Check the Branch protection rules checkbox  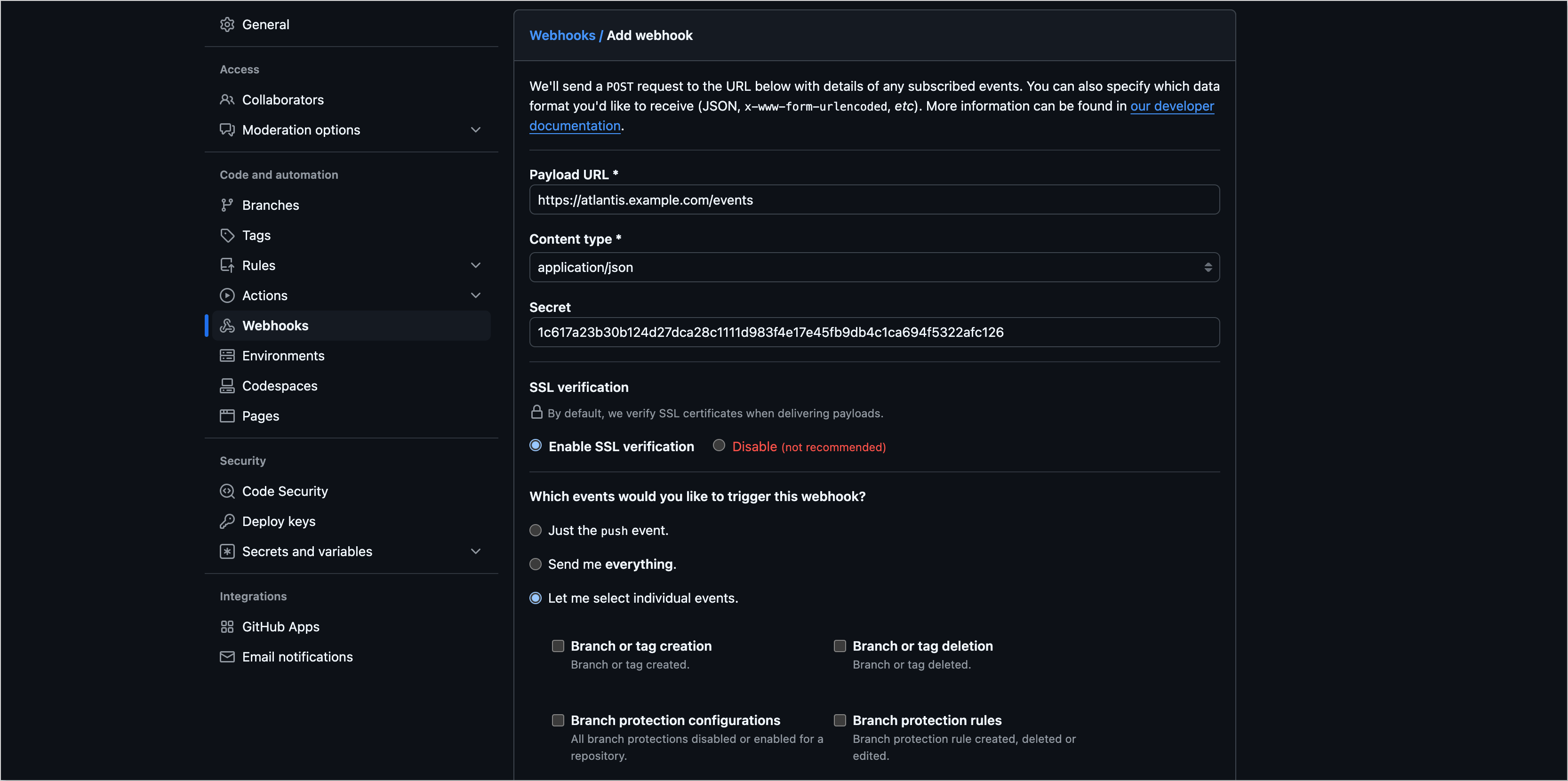pos(840,719)
